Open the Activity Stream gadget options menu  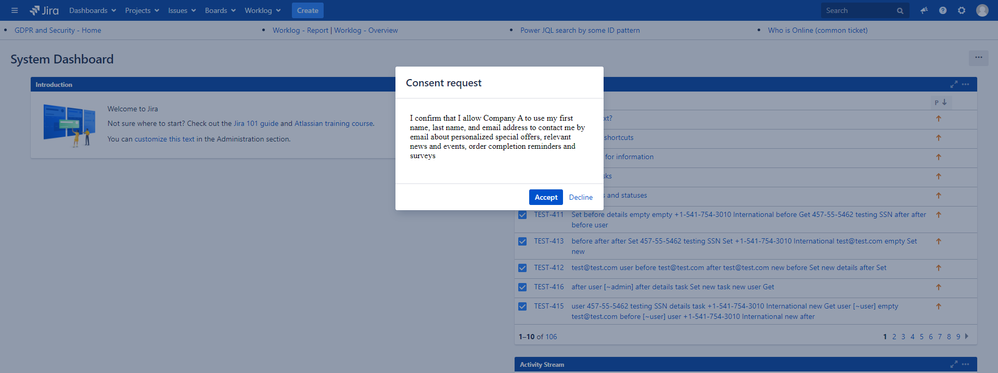coord(966,364)
